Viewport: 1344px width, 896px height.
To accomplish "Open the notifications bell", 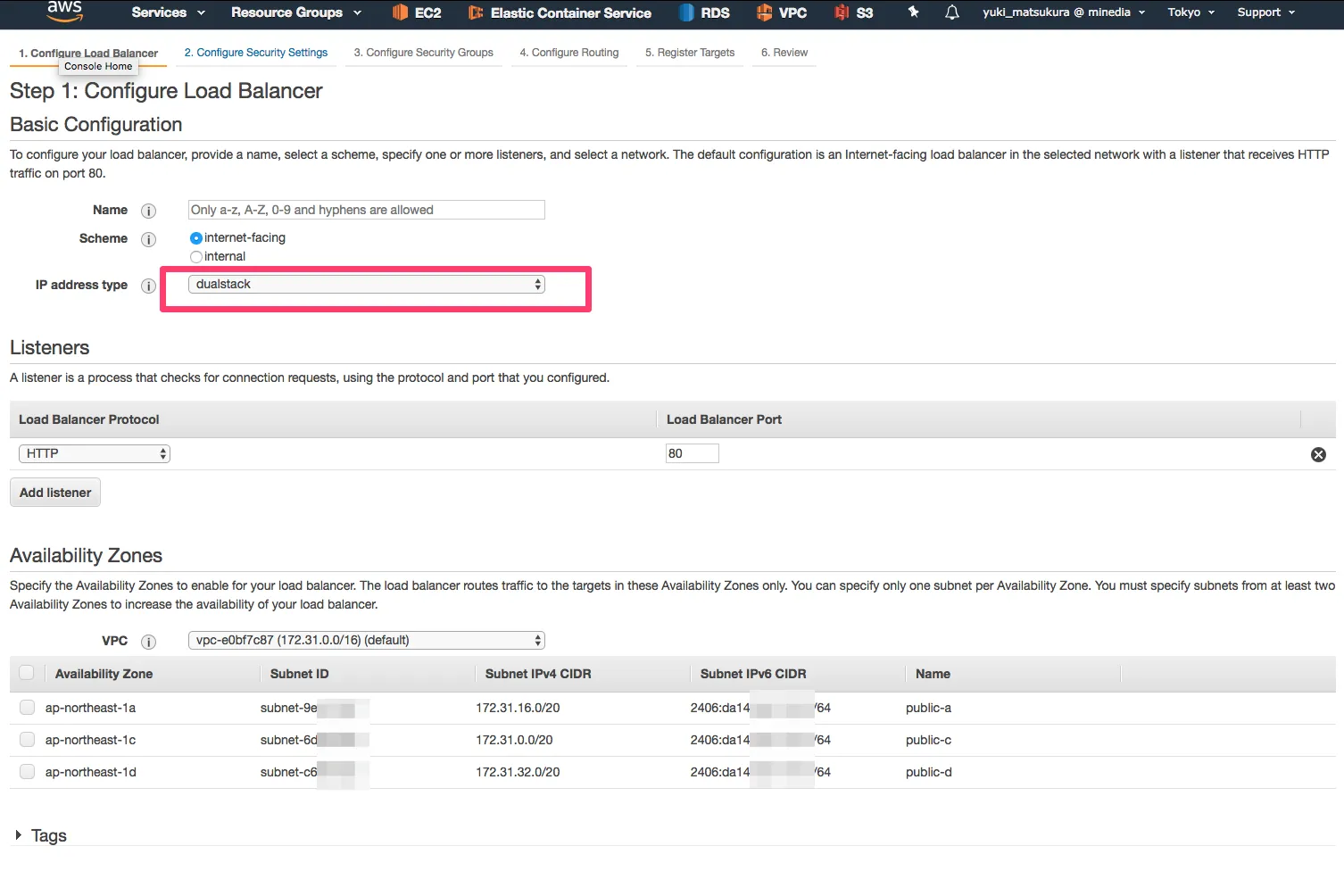I will click(952, 12).
